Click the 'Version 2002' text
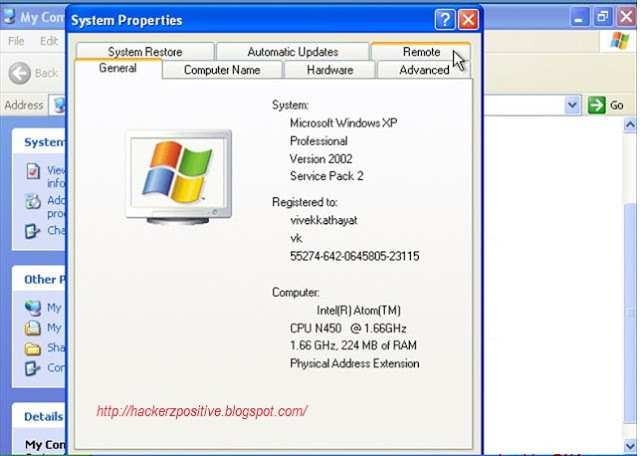The width and height of the screenshot is (640, 456). (321, 158)
